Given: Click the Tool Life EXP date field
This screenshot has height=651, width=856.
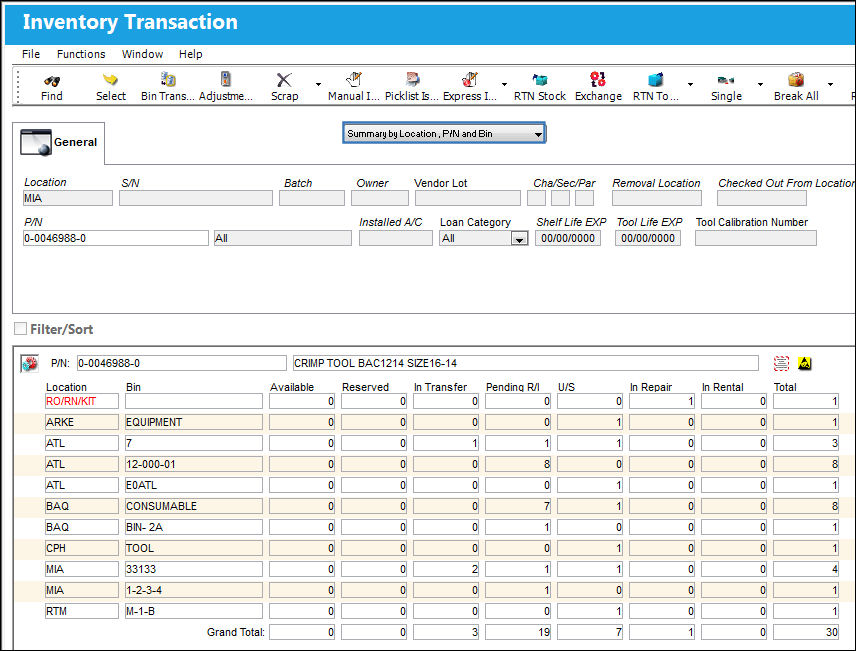Looking at the screenshot, I should 648,238.
